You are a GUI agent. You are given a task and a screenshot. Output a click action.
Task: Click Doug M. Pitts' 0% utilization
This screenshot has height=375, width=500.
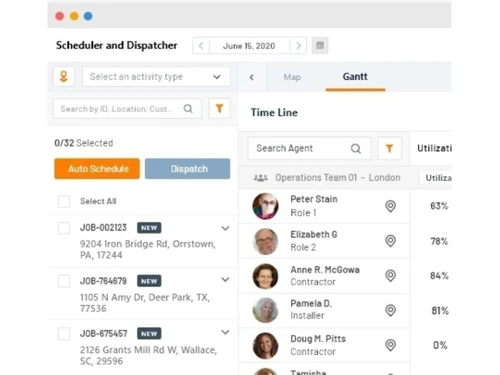click(440, 345)
